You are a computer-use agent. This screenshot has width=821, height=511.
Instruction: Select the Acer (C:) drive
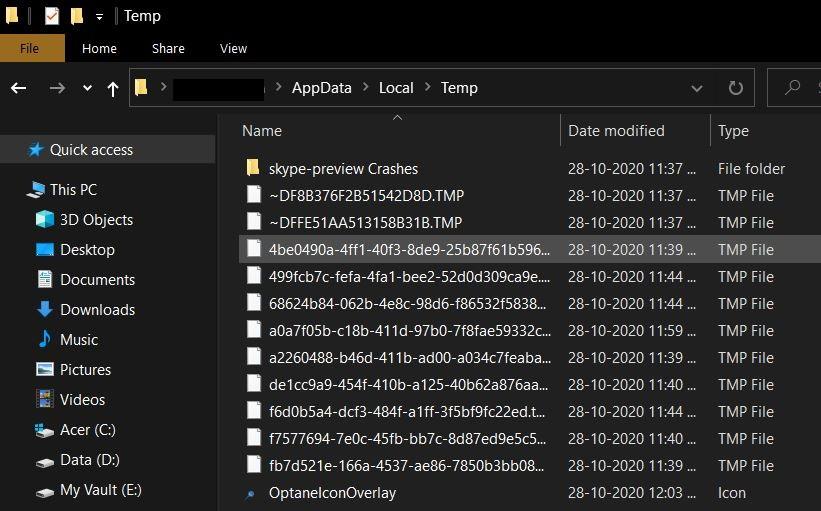(89, 430)
